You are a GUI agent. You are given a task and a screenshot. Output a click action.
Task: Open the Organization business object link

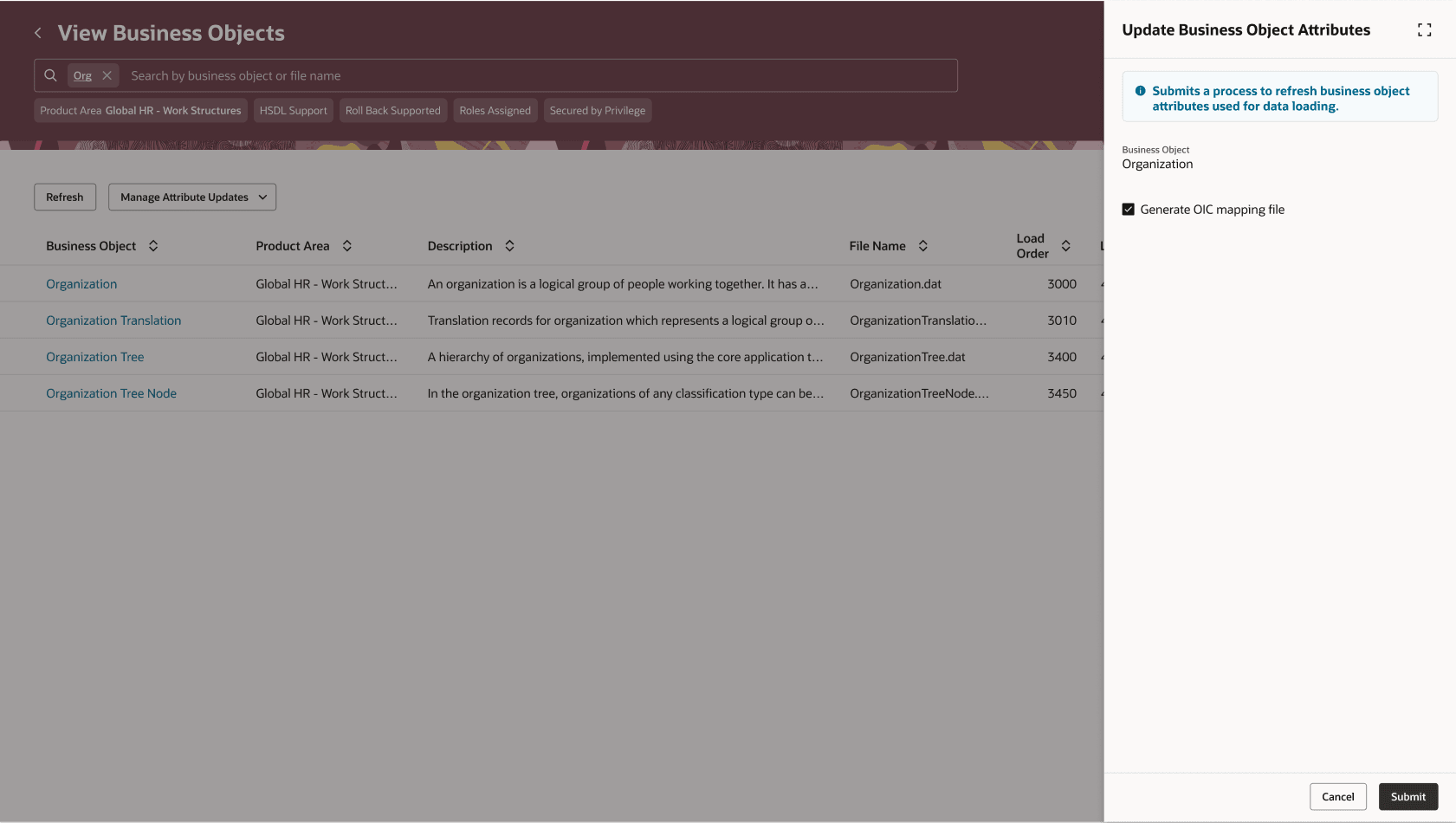pyautogui.click(x=81, y=284)
